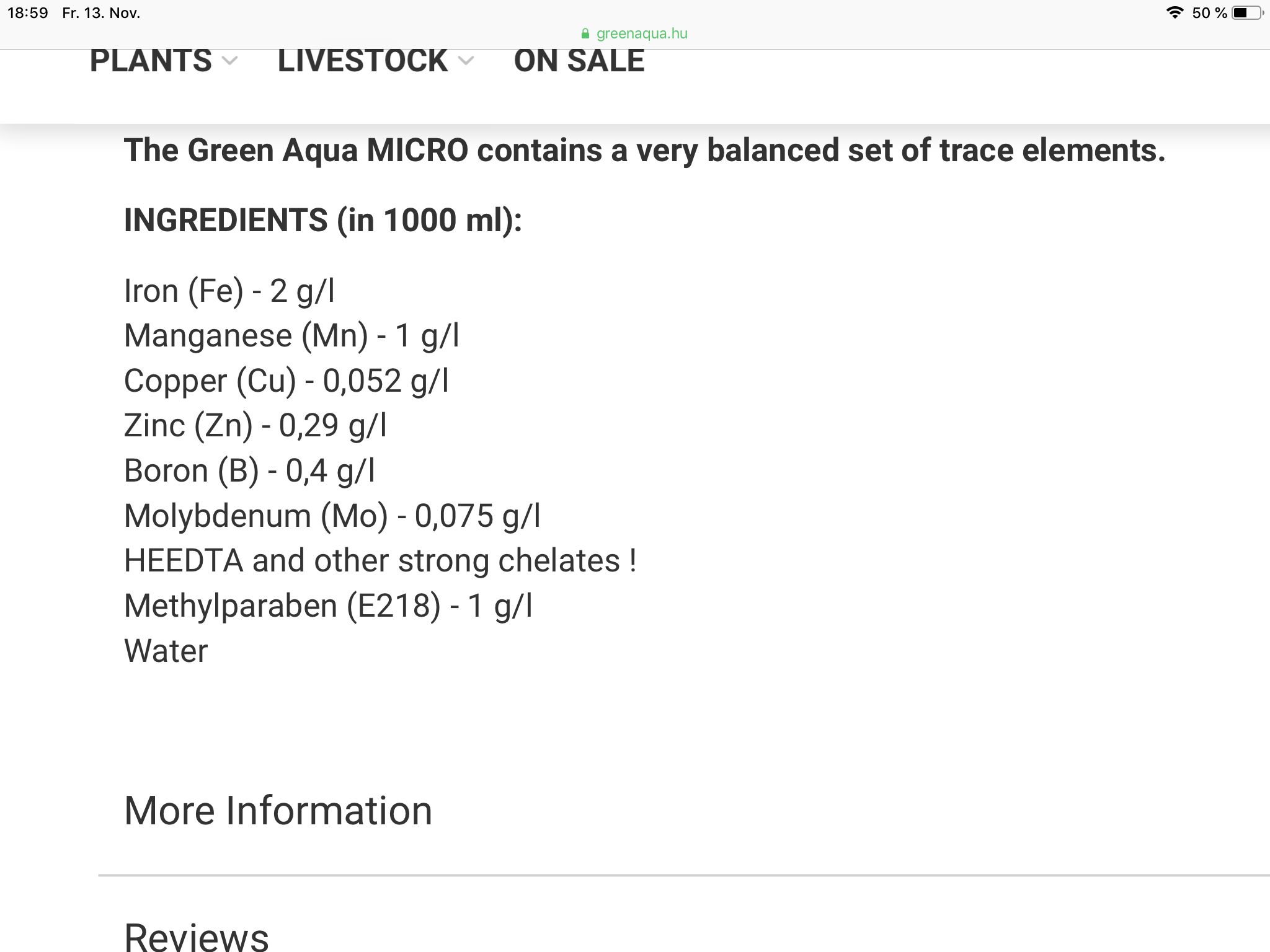The height and width of the screenshot is (952, 1270).
Task: Open the LIVESTOCK navigation menu
Action: coord(363,61)
